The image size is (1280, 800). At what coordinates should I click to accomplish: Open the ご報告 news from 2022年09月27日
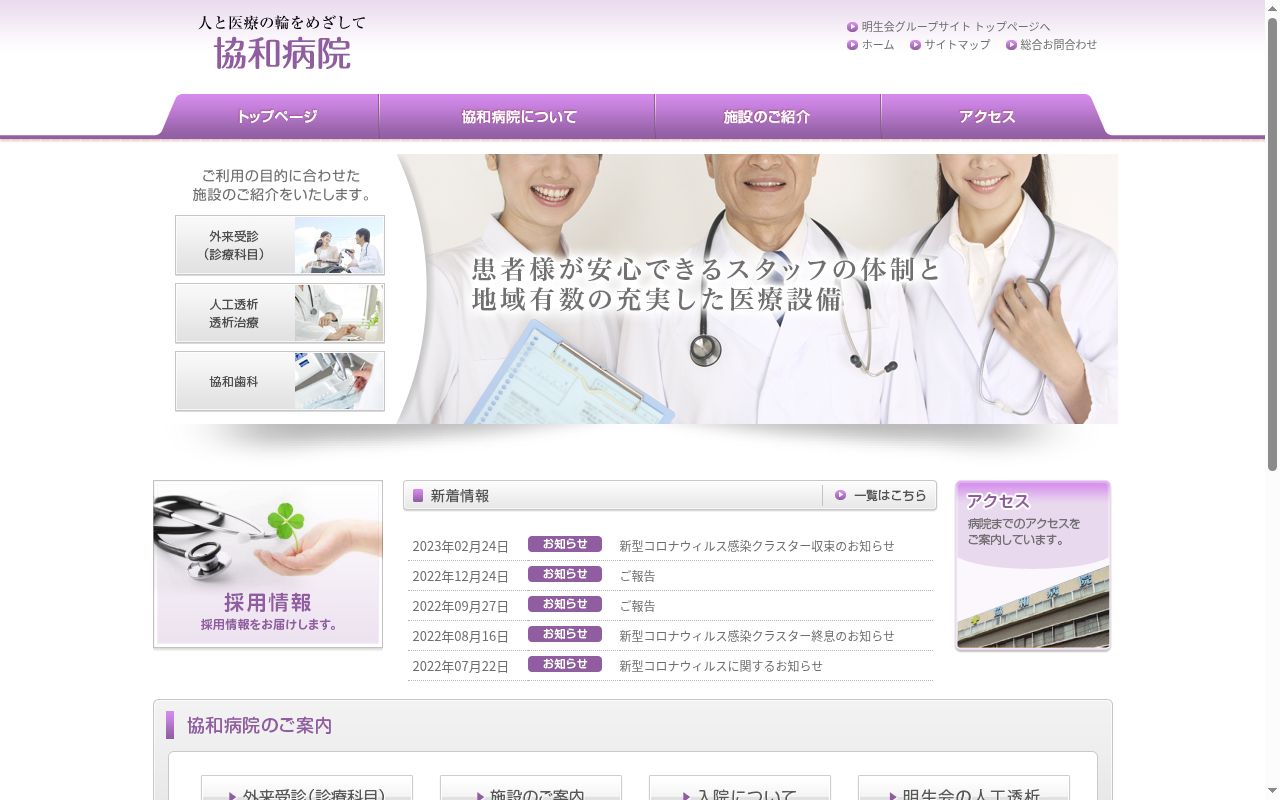point(637,606)
